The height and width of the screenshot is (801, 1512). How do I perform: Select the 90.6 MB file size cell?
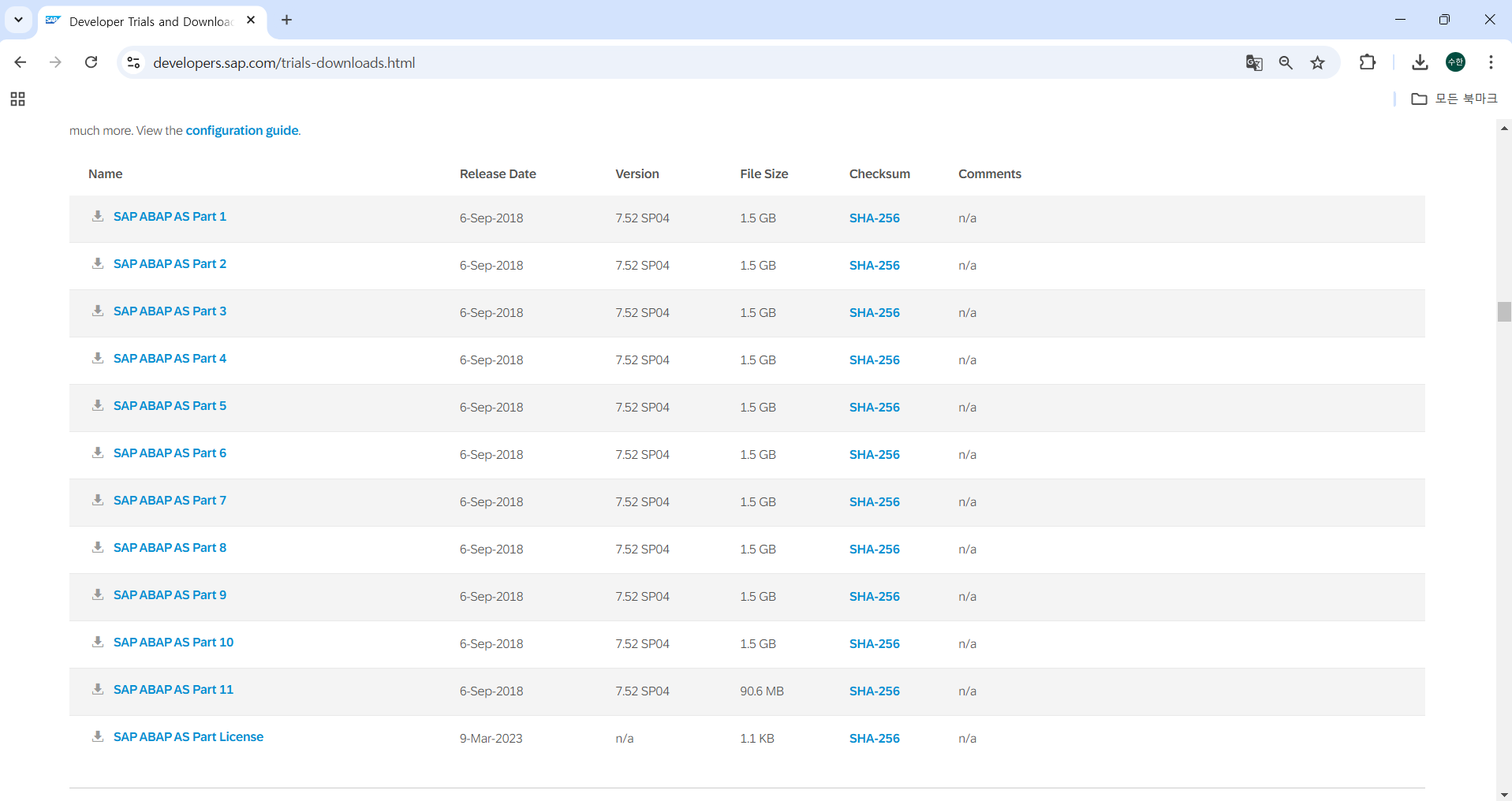coord(762,691)
